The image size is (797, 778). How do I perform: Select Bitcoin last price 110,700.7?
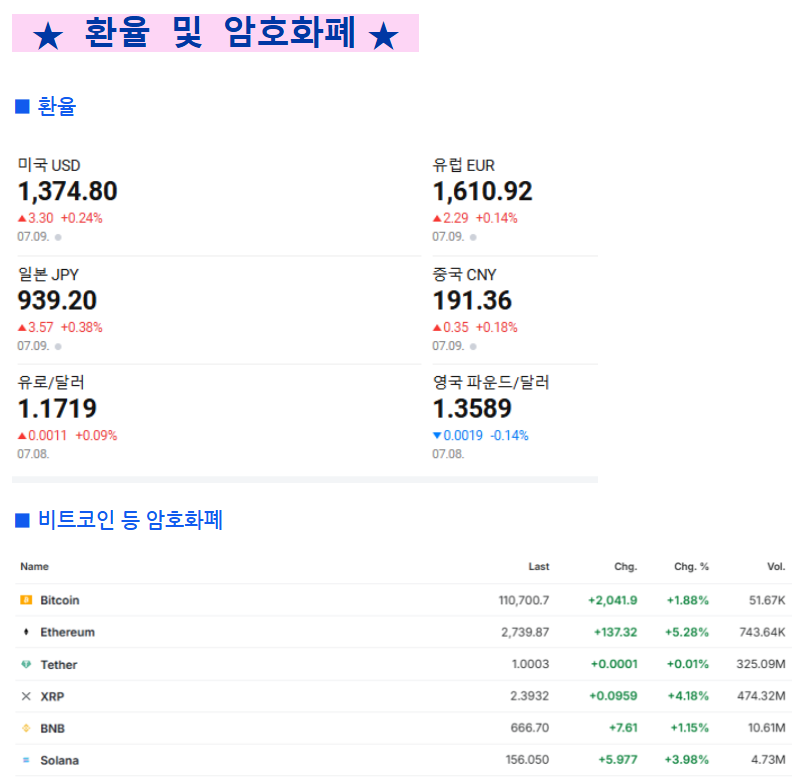[524, 600]
